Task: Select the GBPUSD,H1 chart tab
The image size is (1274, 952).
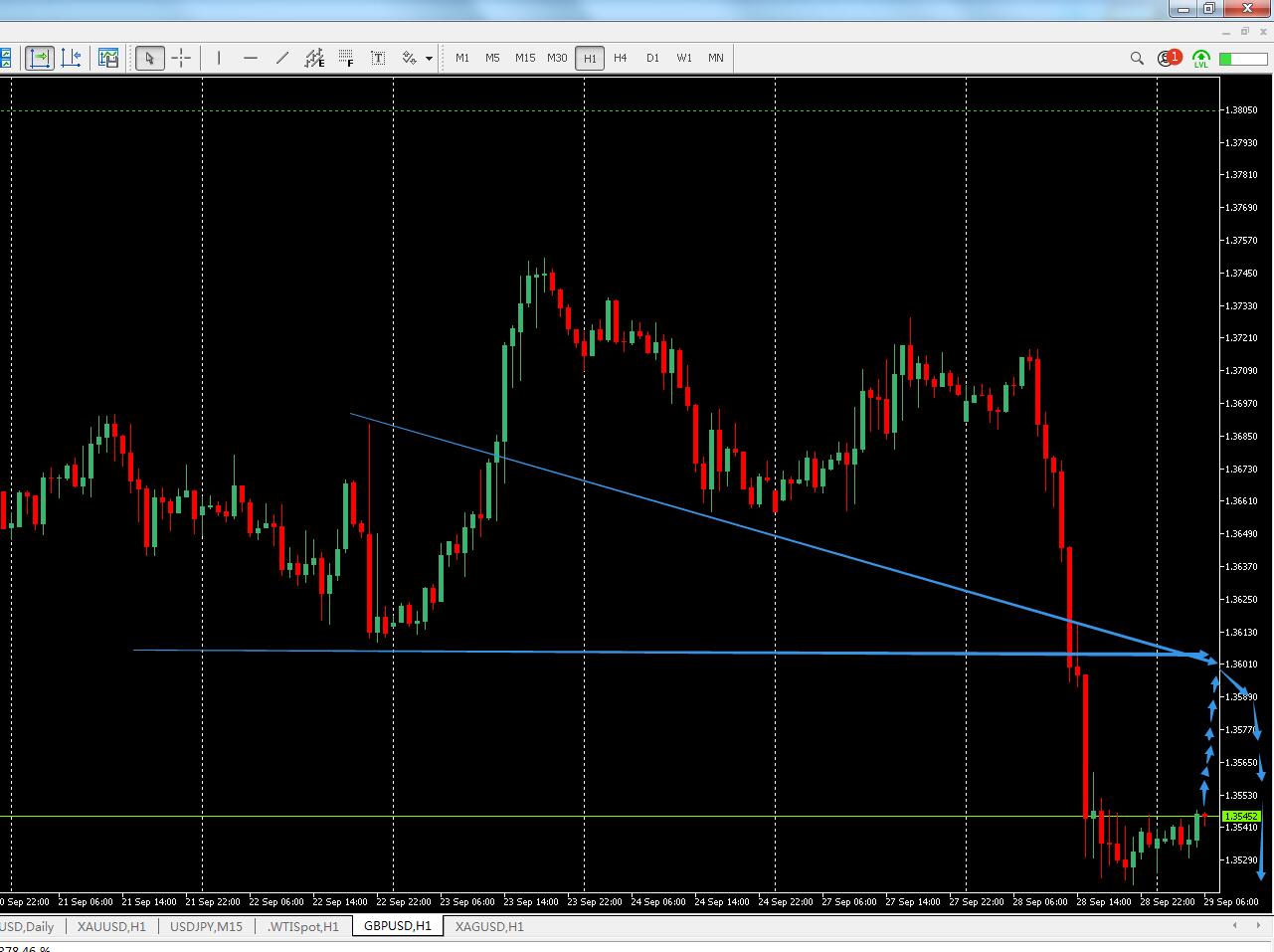Action: coord(398,927)
